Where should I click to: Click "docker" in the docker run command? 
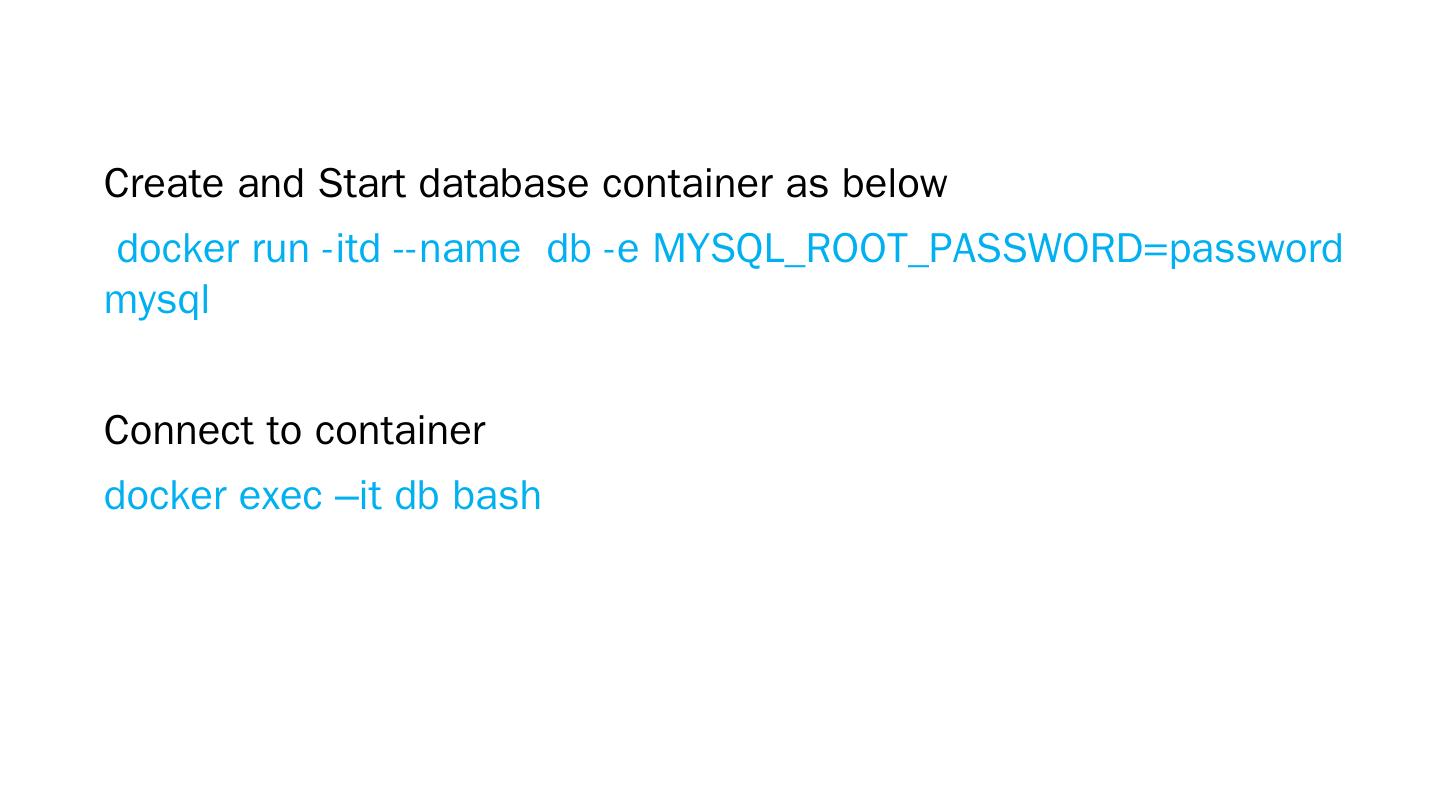[x=178, y=249]
